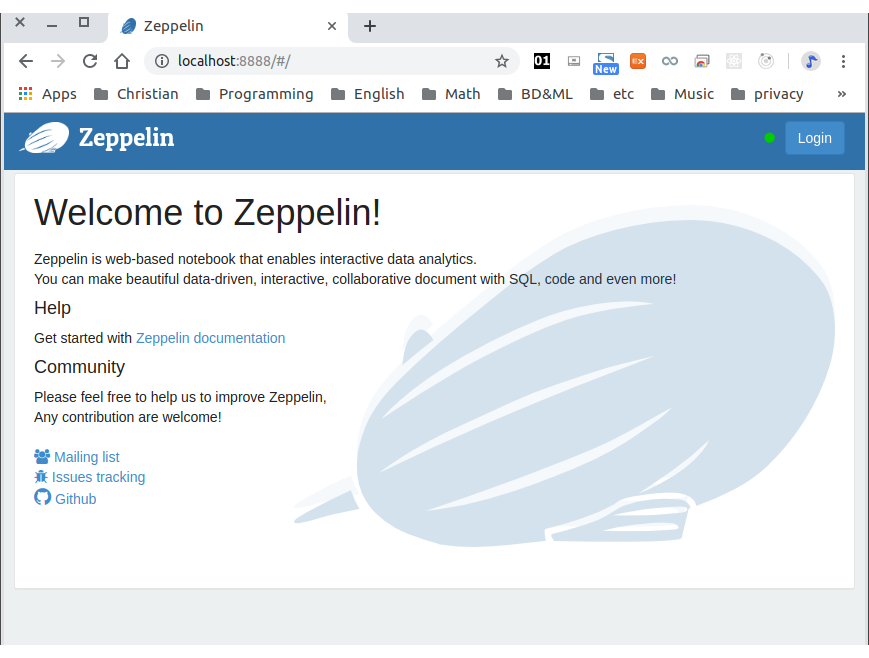Screen dimensions: 869x658
Task: Click the green connection status dot
Action: (x=769, y=138)
